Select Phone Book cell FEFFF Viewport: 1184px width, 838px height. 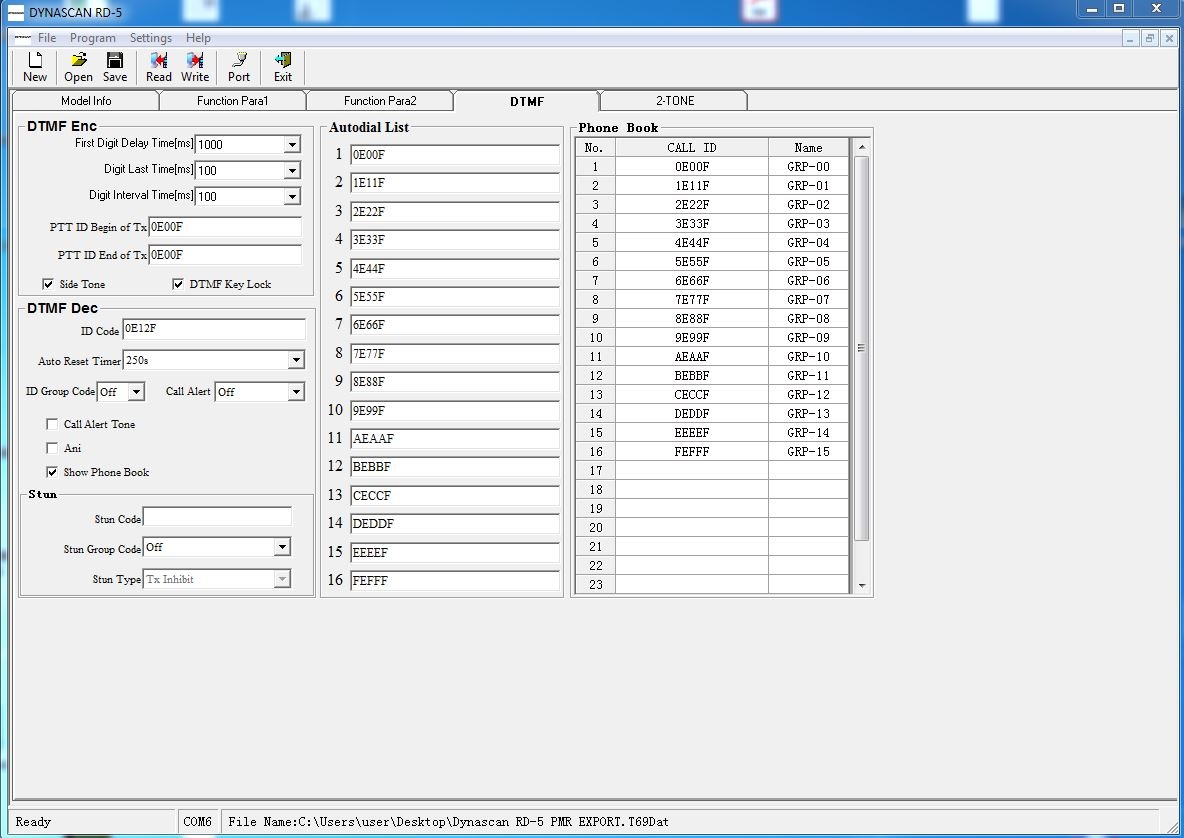692,451
